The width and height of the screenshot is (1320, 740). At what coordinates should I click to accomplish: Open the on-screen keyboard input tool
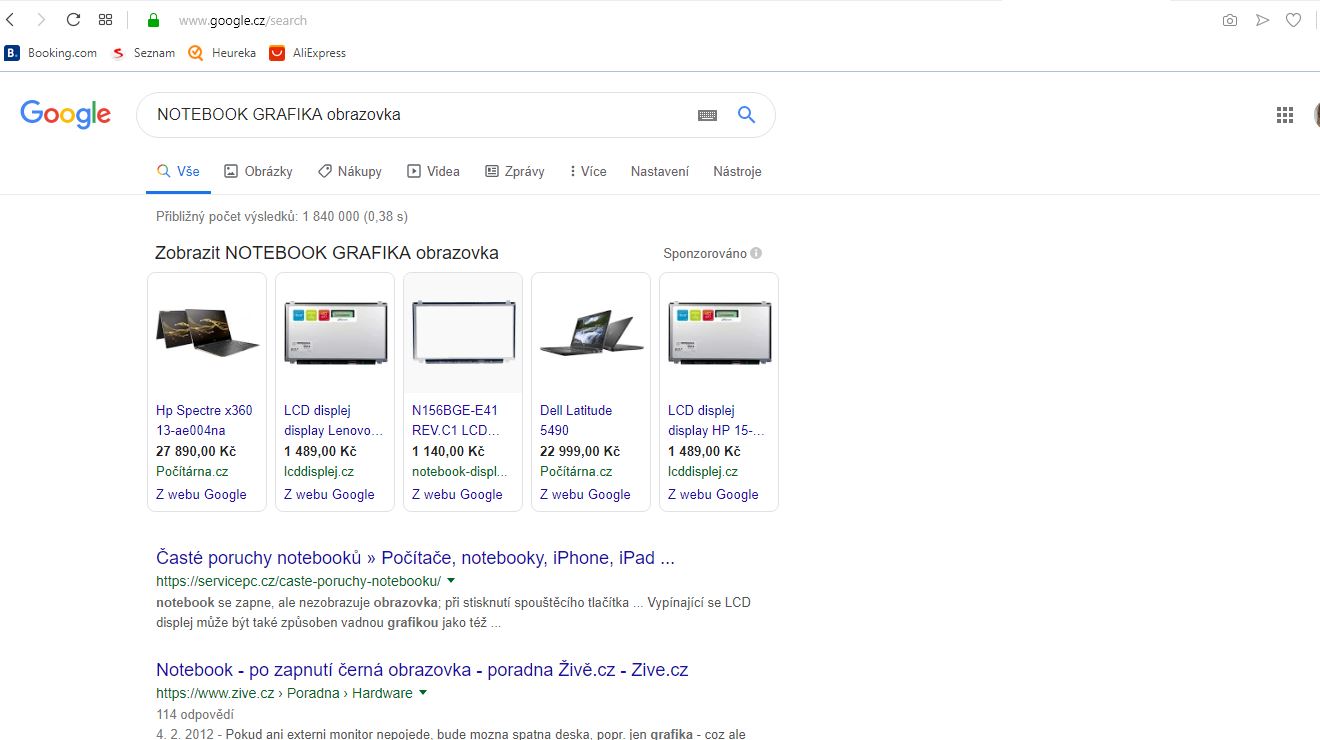708,115
